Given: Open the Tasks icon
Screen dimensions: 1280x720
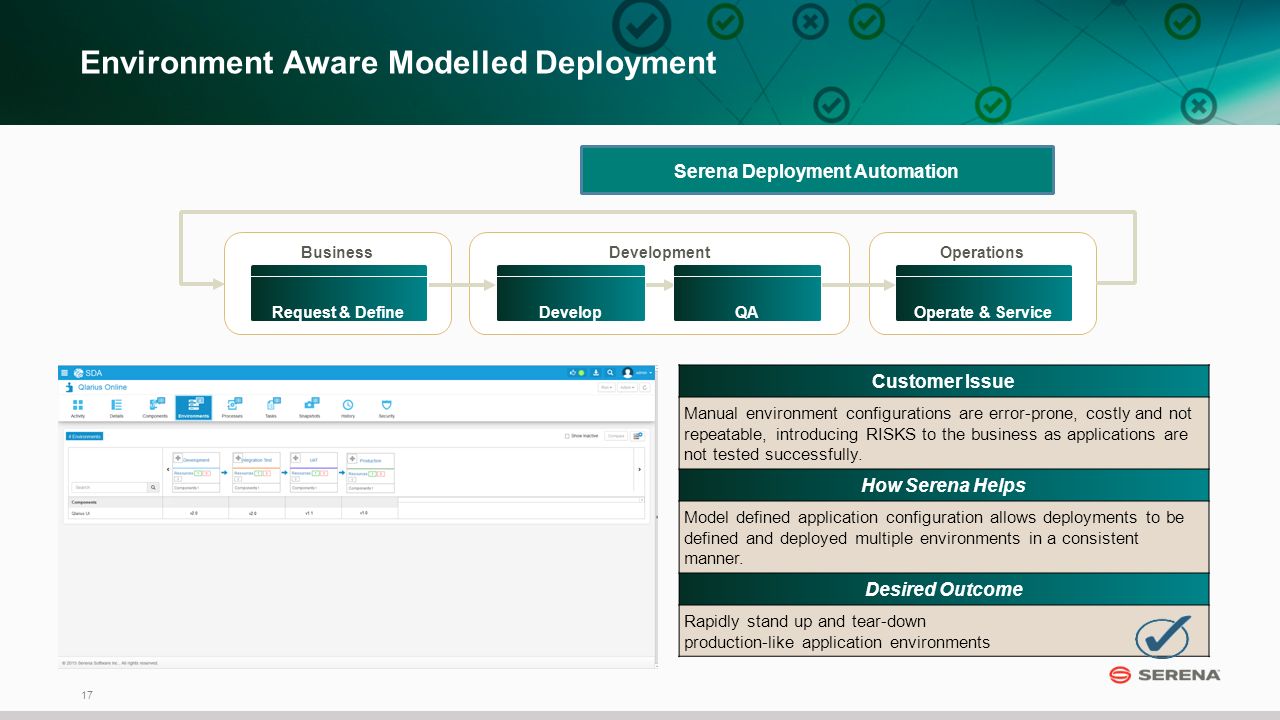Looking at the screenshot, I should click(x=271, y=407).
